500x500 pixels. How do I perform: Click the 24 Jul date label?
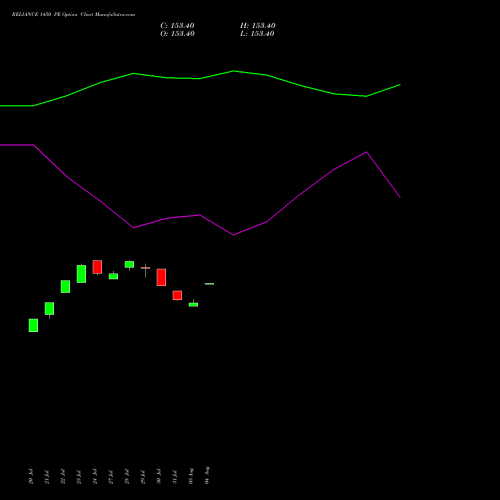click(x=95, y=477)
